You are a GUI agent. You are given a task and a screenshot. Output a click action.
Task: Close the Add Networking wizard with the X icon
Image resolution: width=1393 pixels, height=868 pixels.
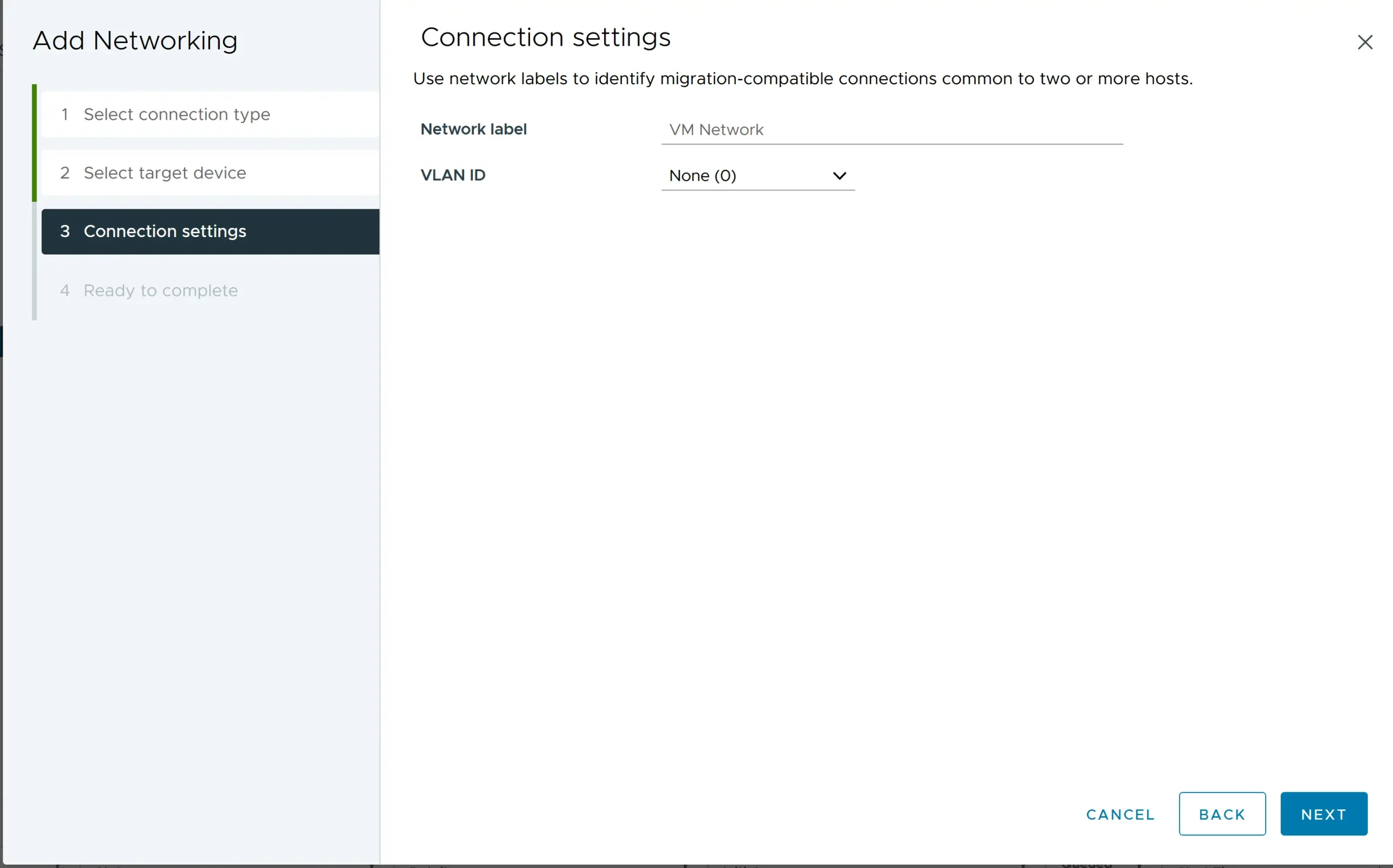[x=1365, y=42]
